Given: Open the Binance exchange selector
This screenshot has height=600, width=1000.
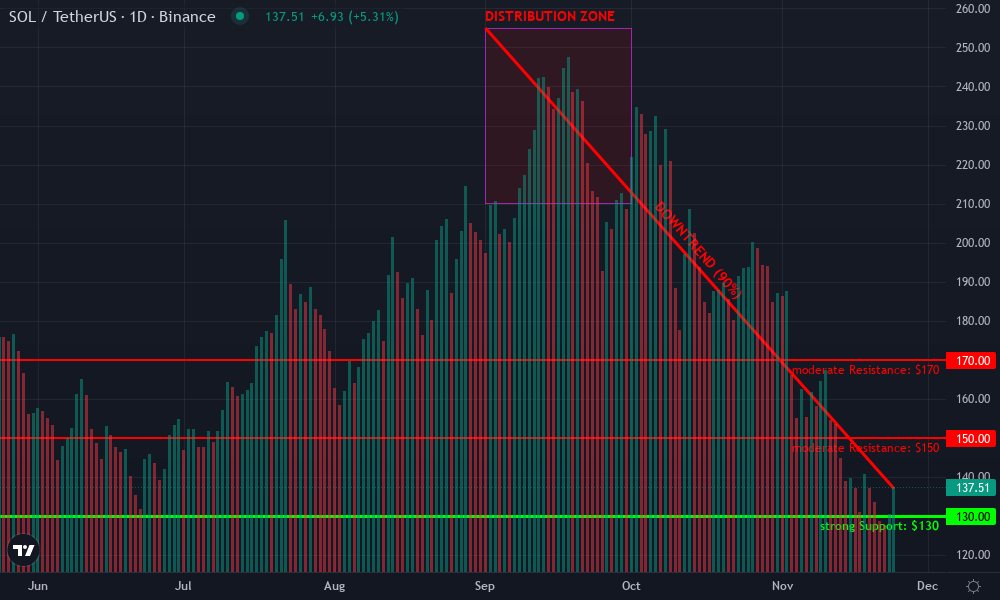Looking at the screenshot, I should pos(189,17).
